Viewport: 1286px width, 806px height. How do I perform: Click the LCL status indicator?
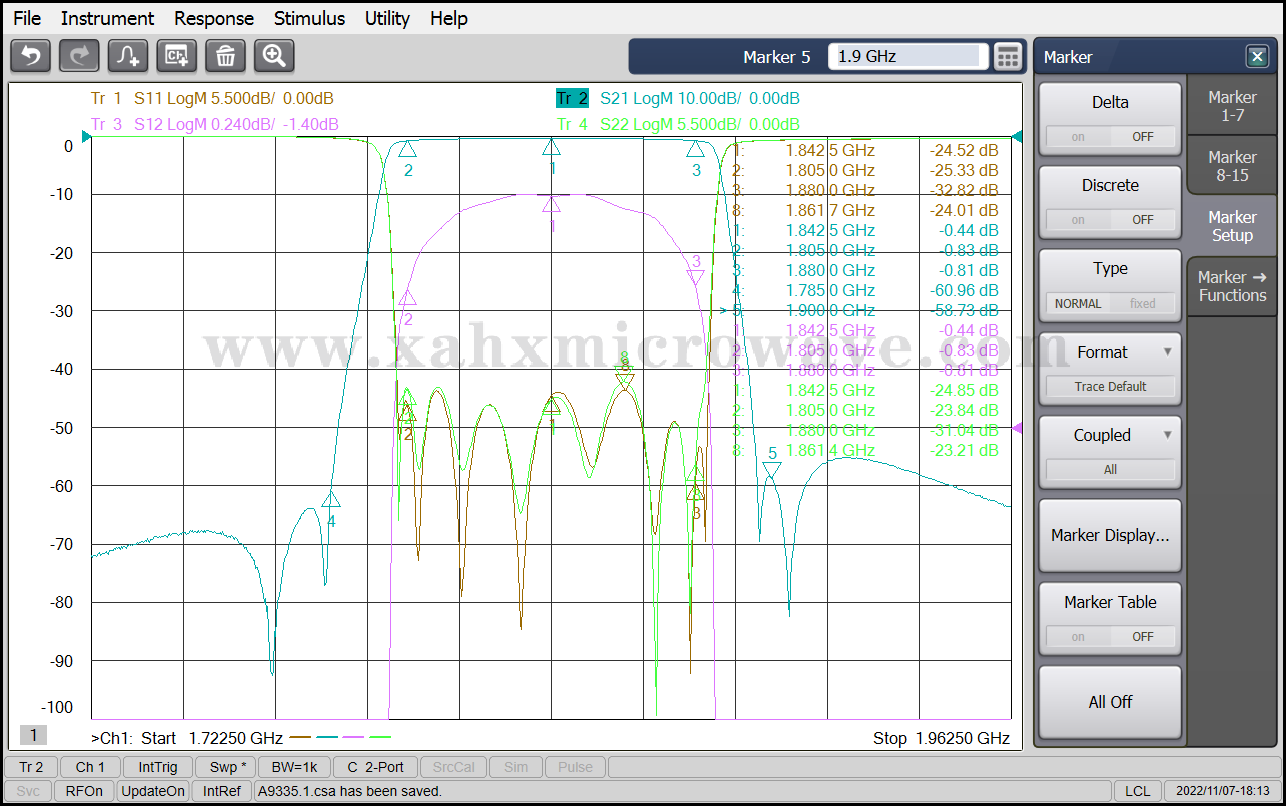click(x=1137, y=791)
